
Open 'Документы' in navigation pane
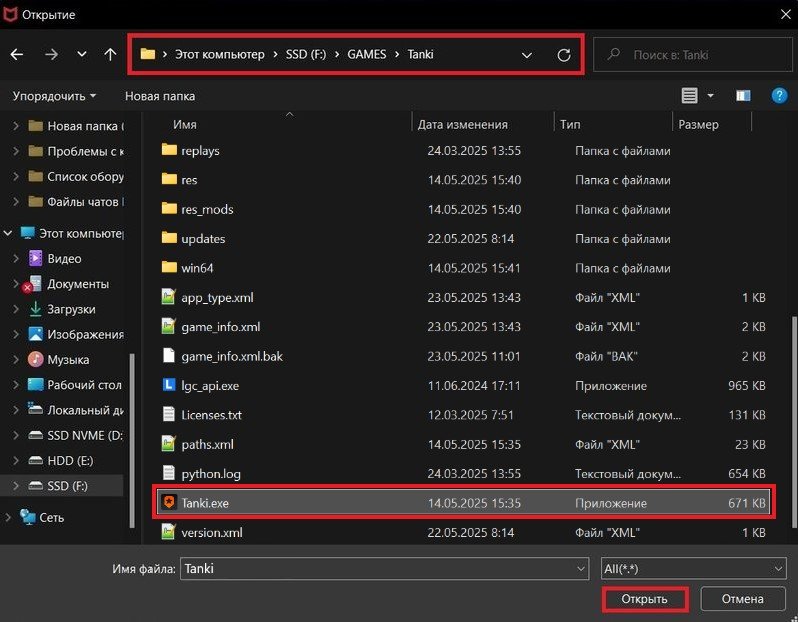pos(68,284)
